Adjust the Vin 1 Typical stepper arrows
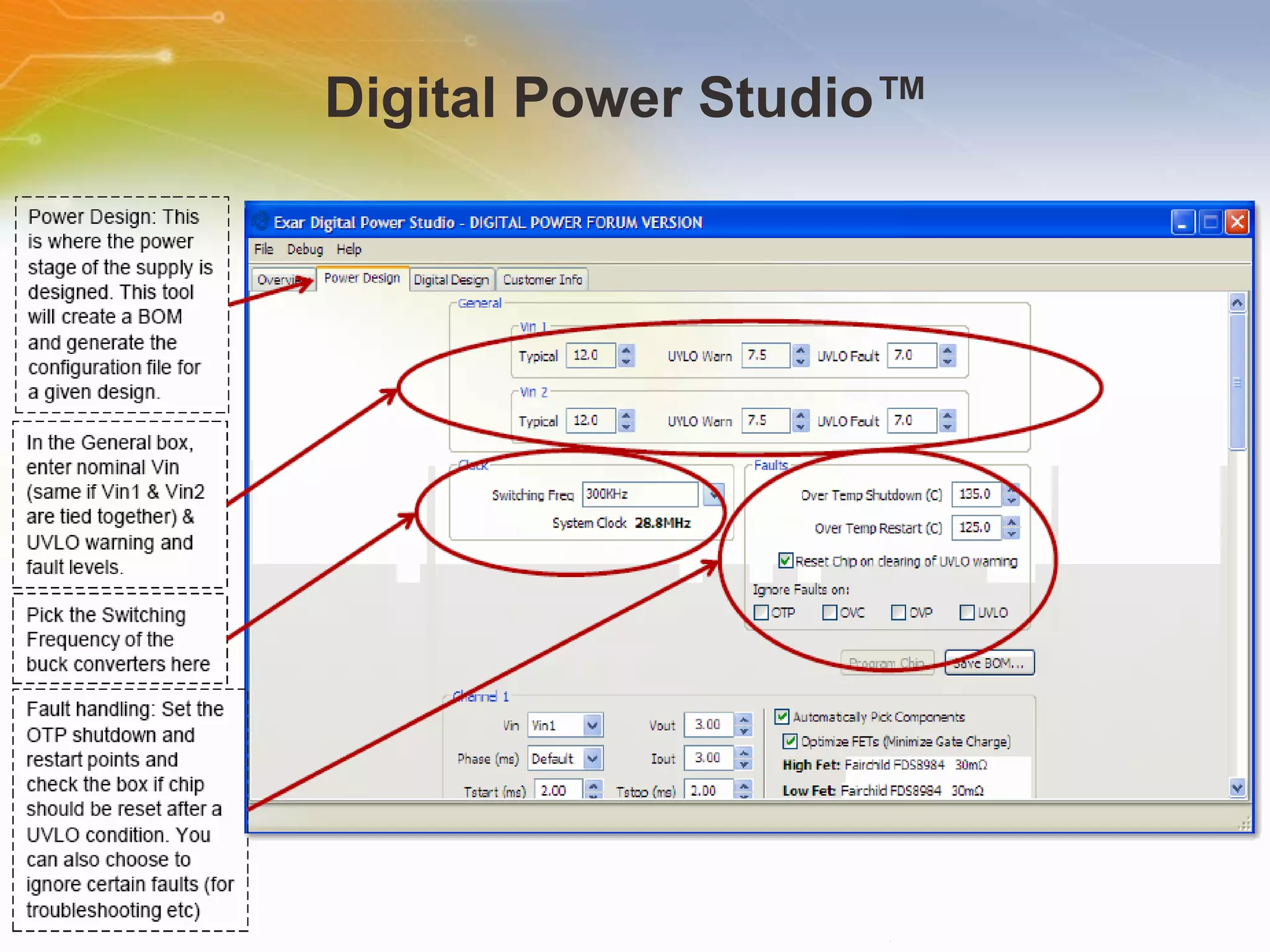The image size is (1270, 952). pos(626,355)
